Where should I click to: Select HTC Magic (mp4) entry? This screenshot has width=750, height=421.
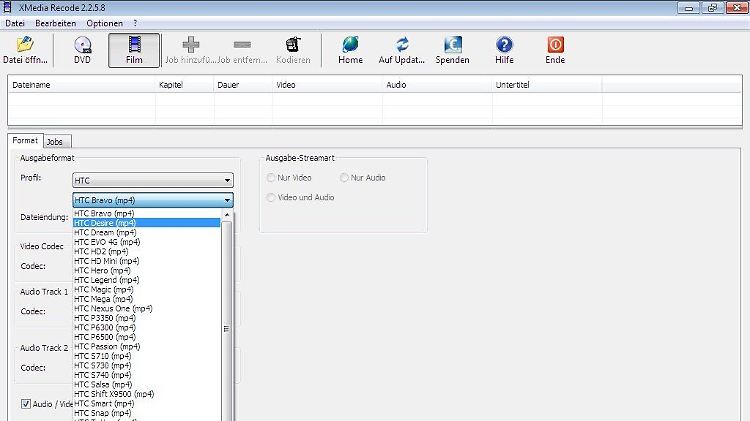(146, 289)
